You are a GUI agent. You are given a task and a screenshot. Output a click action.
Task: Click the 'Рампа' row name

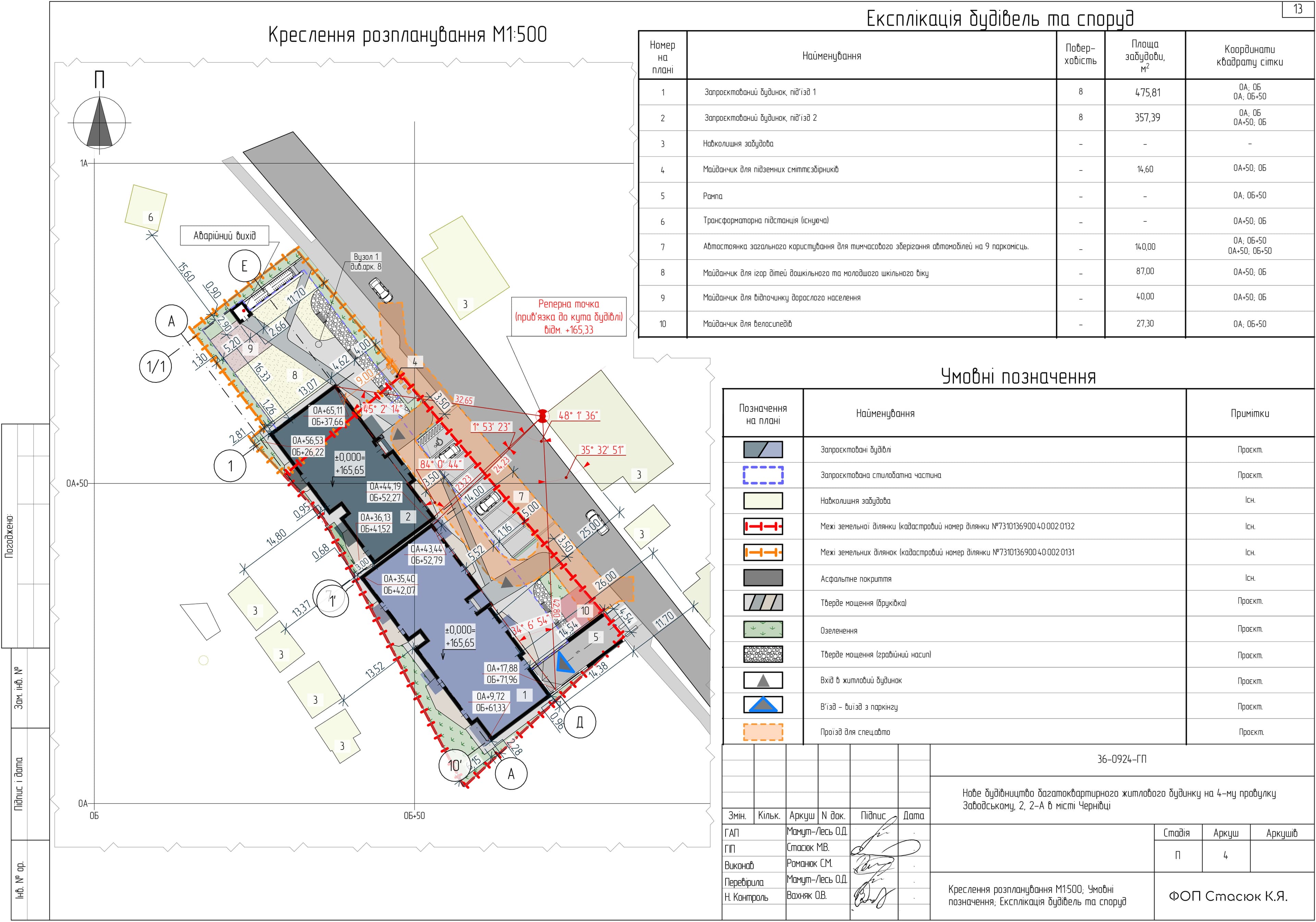(x=712, y=196)
